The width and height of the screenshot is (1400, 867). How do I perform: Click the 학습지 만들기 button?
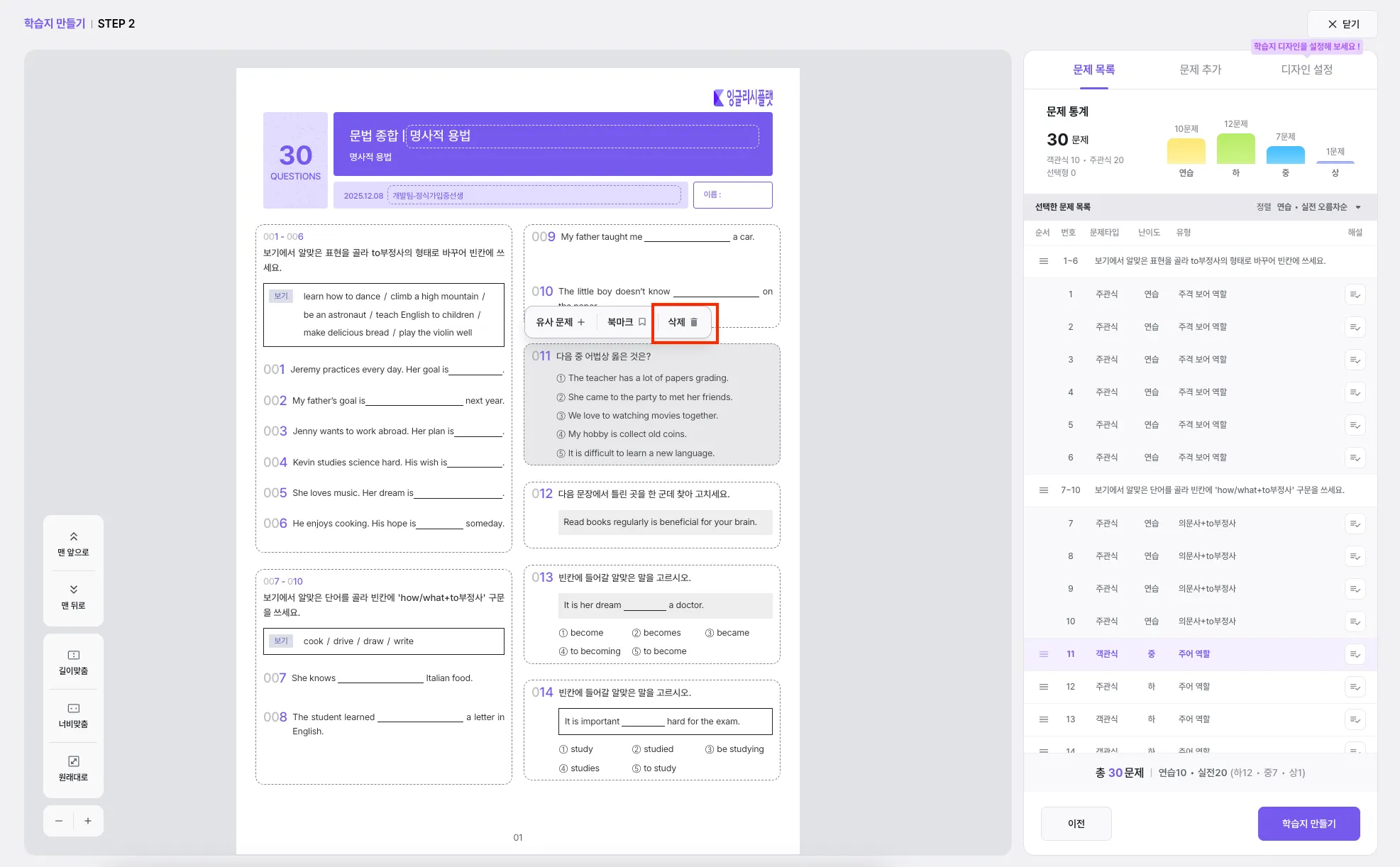point(1308,824)
